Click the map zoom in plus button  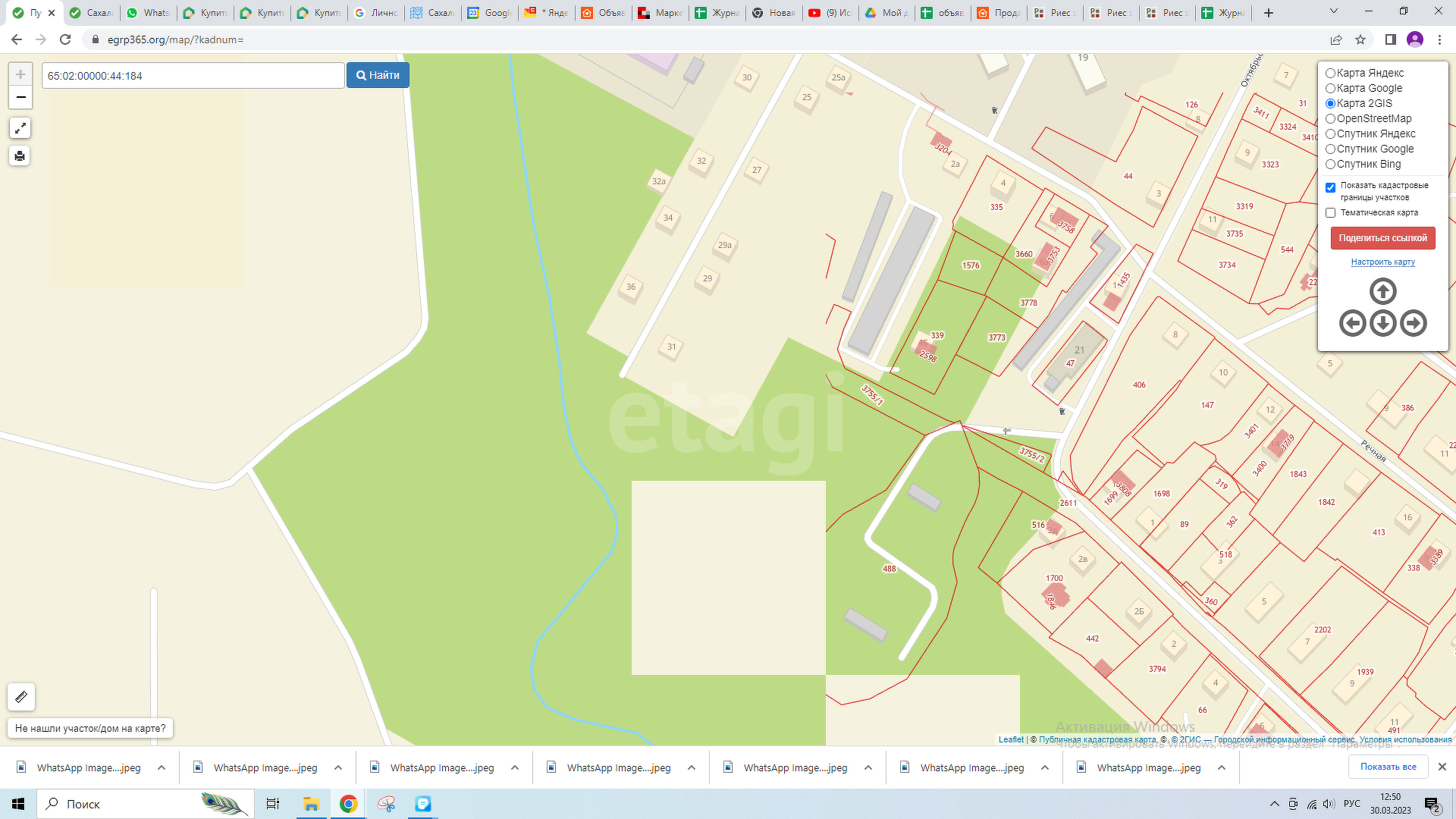click(20, 74)
